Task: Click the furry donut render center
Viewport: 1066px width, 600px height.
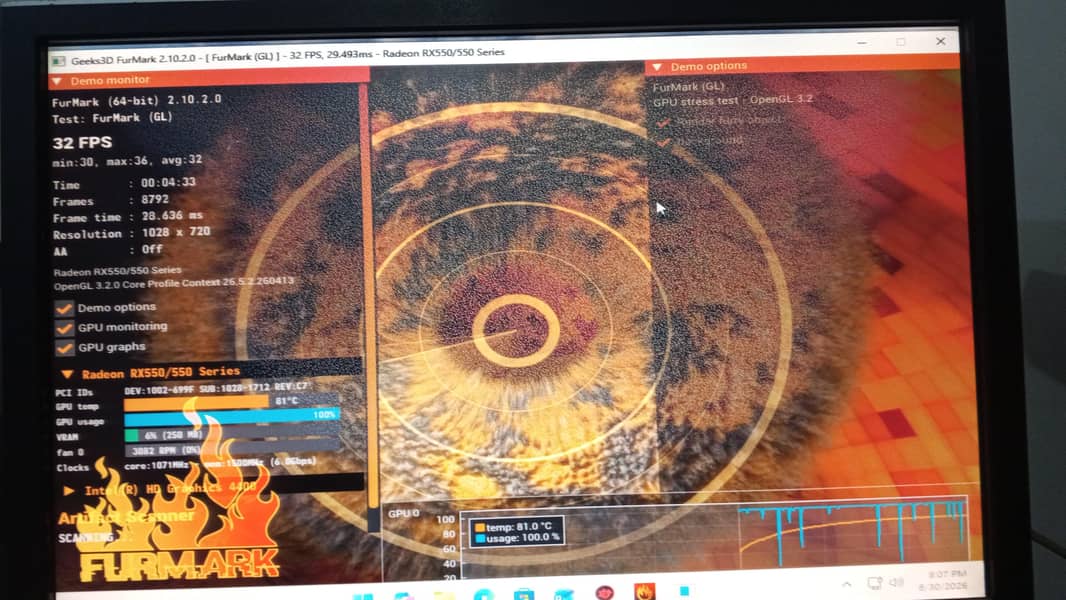Action: [515, 331]
